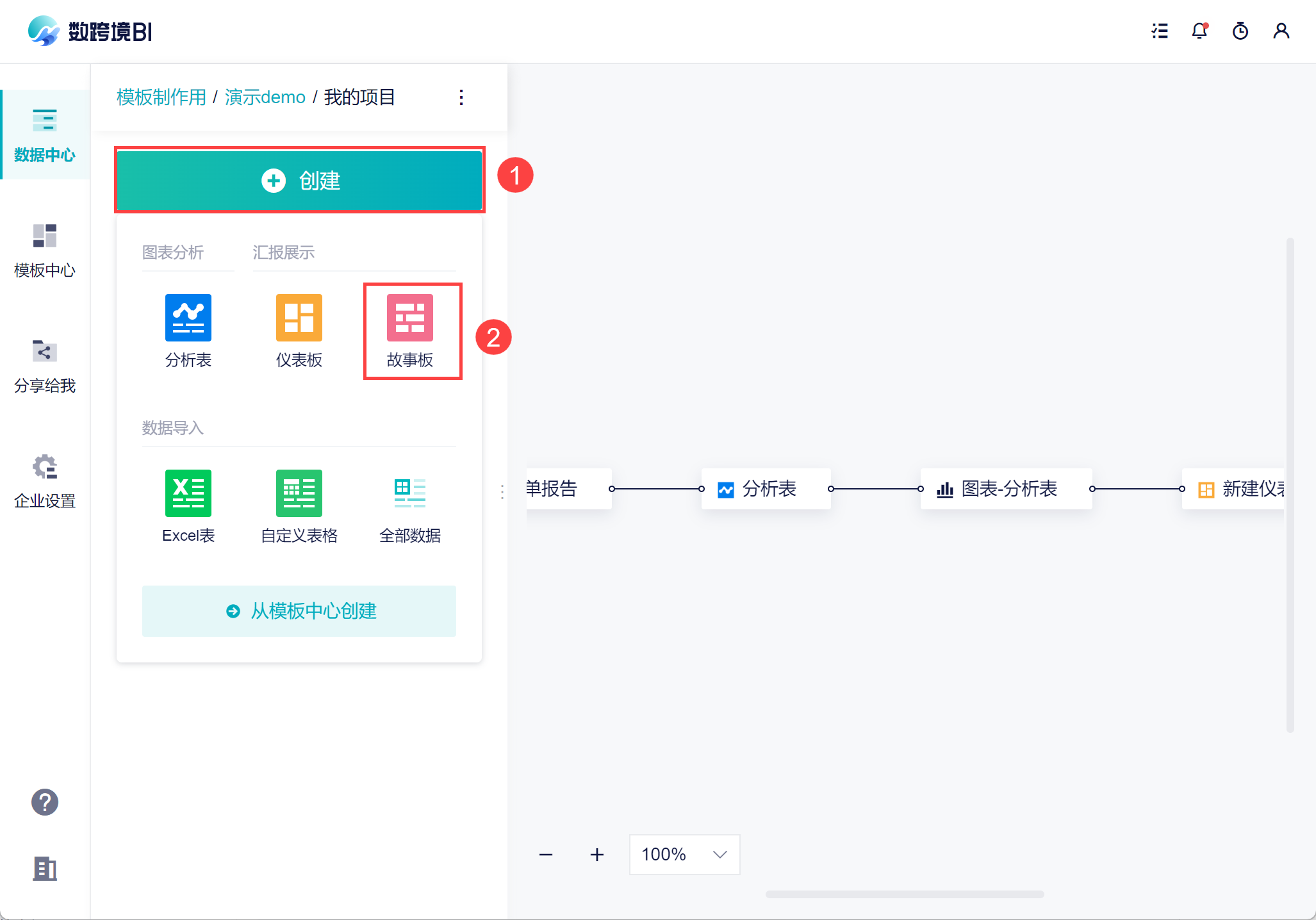
Task: Choose the 分析表 analysis table icon
Action: click(x=188, y=318)
